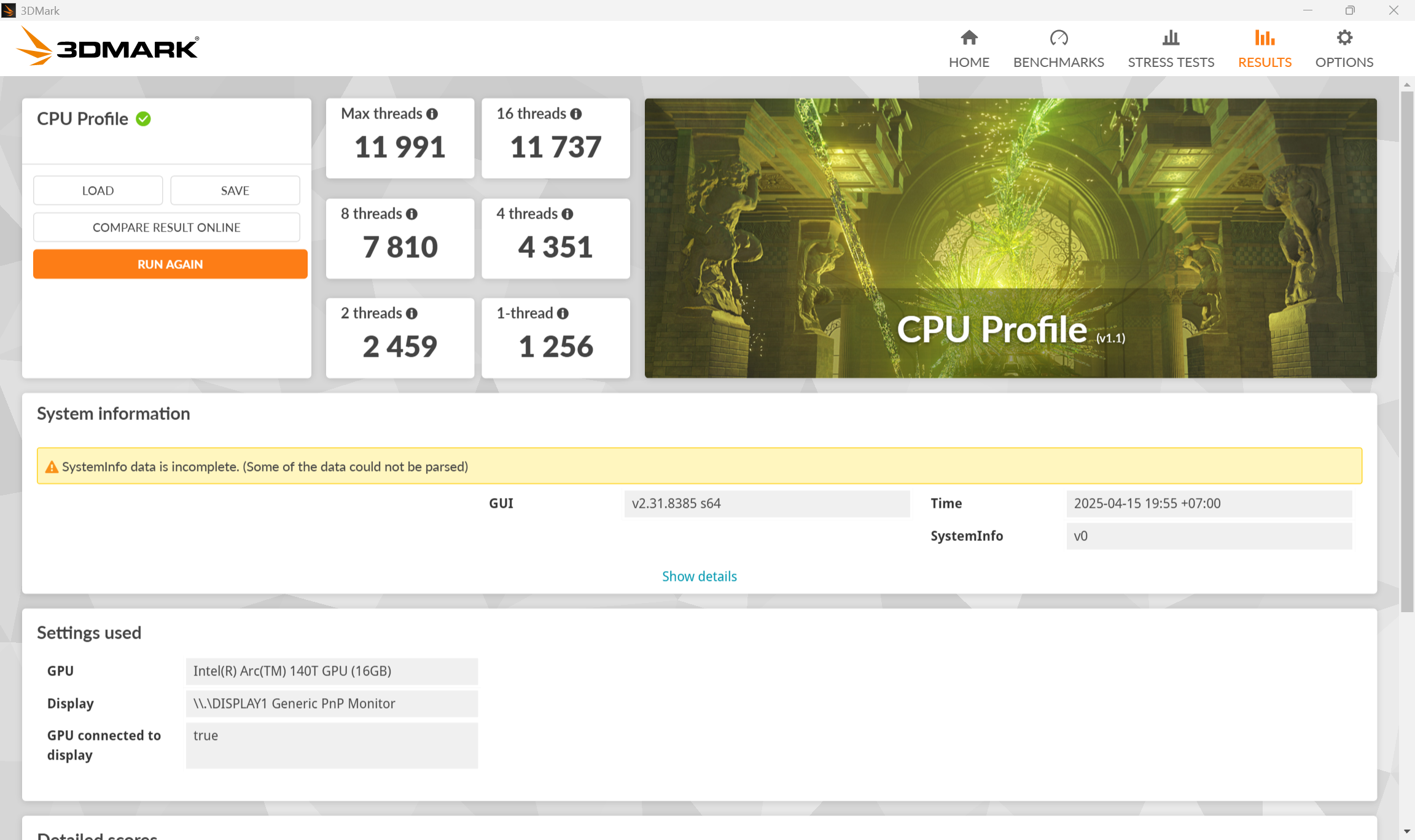Show info for 2 threads score
Screen dimensions: 1415x840
[411, 314]
